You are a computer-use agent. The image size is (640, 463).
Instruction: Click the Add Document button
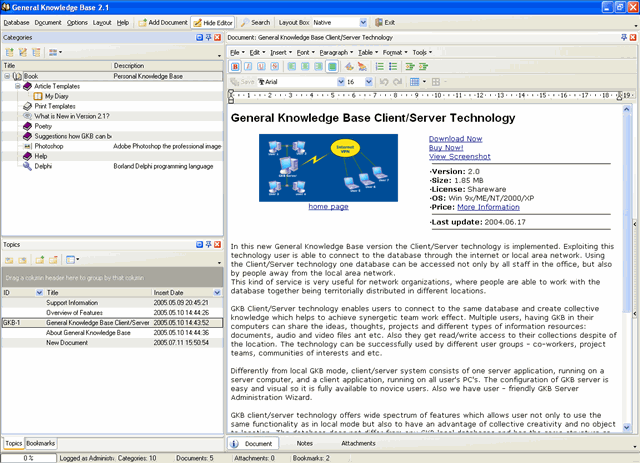(163, 22)
